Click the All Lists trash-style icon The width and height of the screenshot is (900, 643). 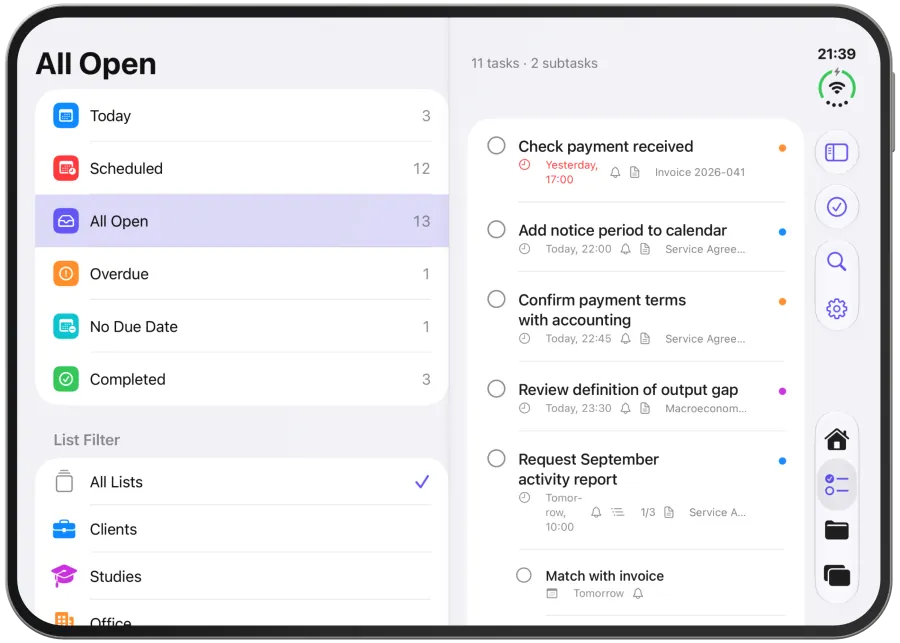(x=64, y=482)
